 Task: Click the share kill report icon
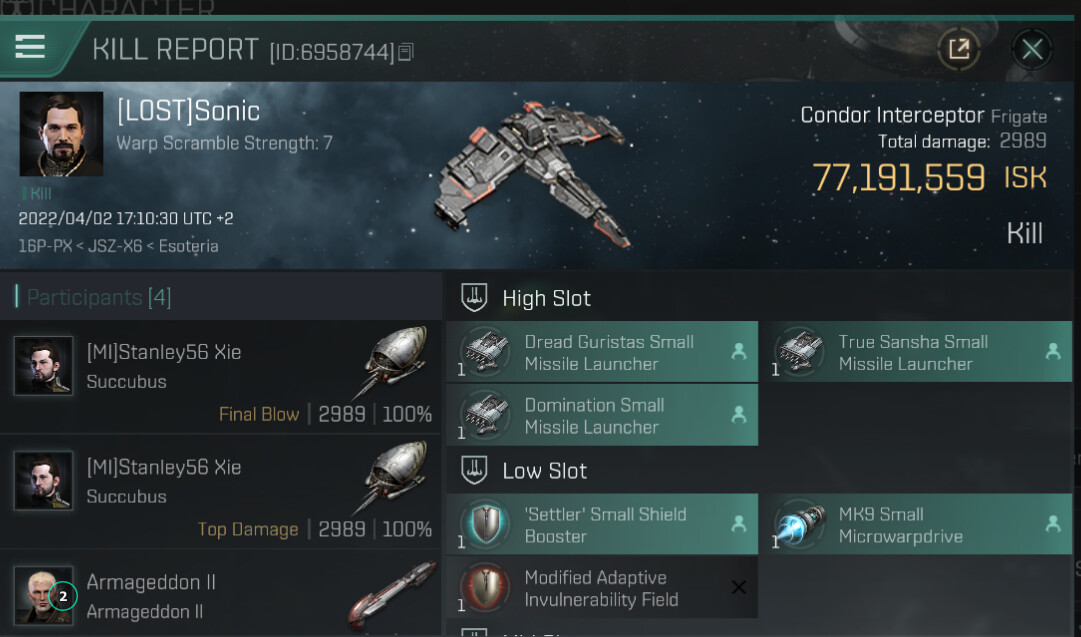[958, 49]
